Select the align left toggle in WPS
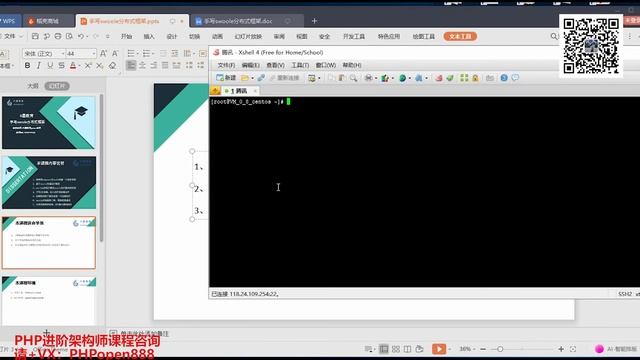The image size is (640, 360). coord(131,65)
